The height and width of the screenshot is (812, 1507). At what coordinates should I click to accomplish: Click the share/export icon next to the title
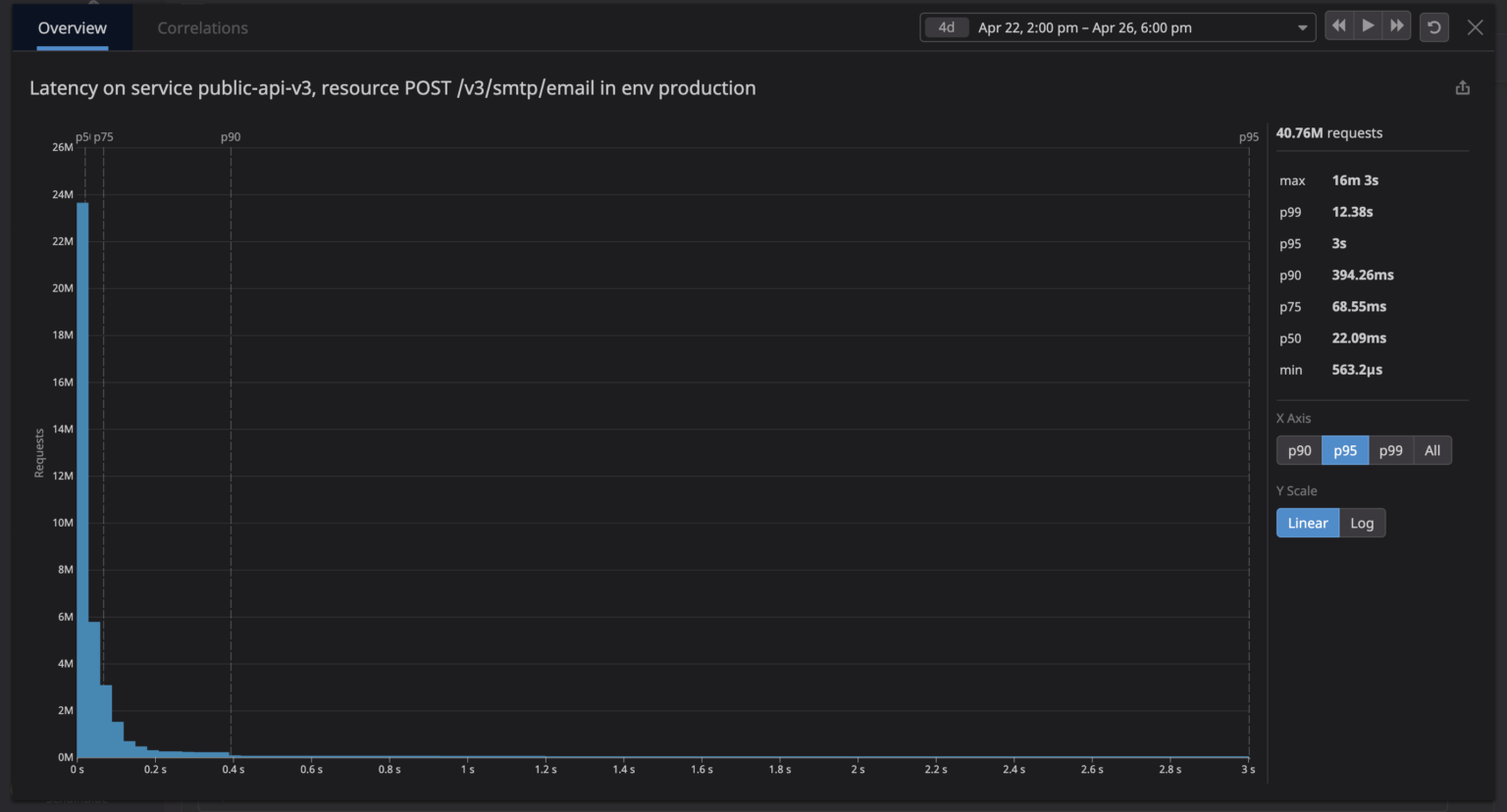coord(1463,88)
